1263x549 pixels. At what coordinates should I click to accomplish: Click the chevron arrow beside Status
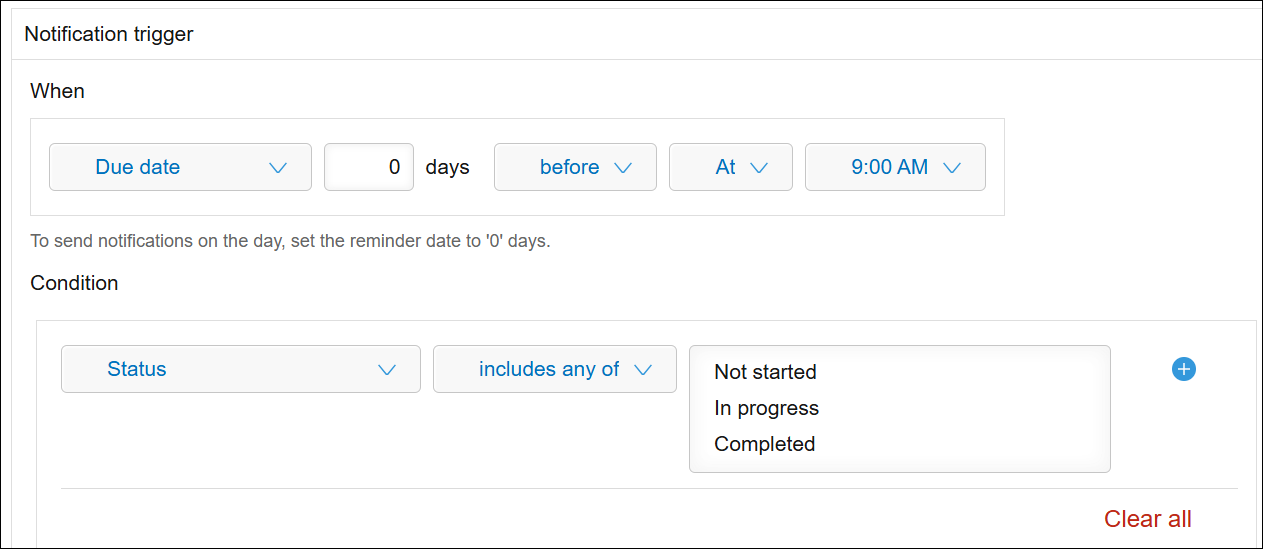tap(387, 370)
